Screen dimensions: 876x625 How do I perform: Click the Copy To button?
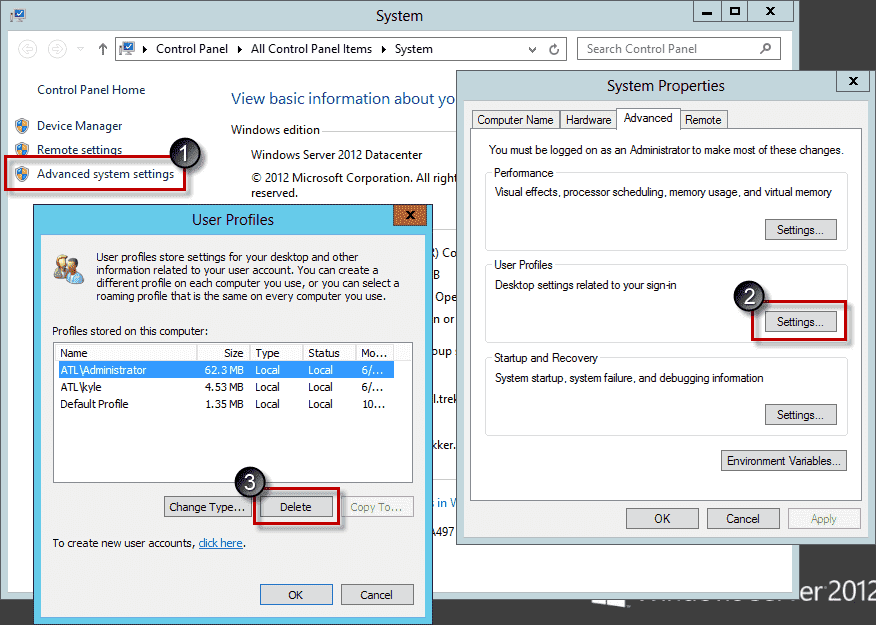[376, 507]
